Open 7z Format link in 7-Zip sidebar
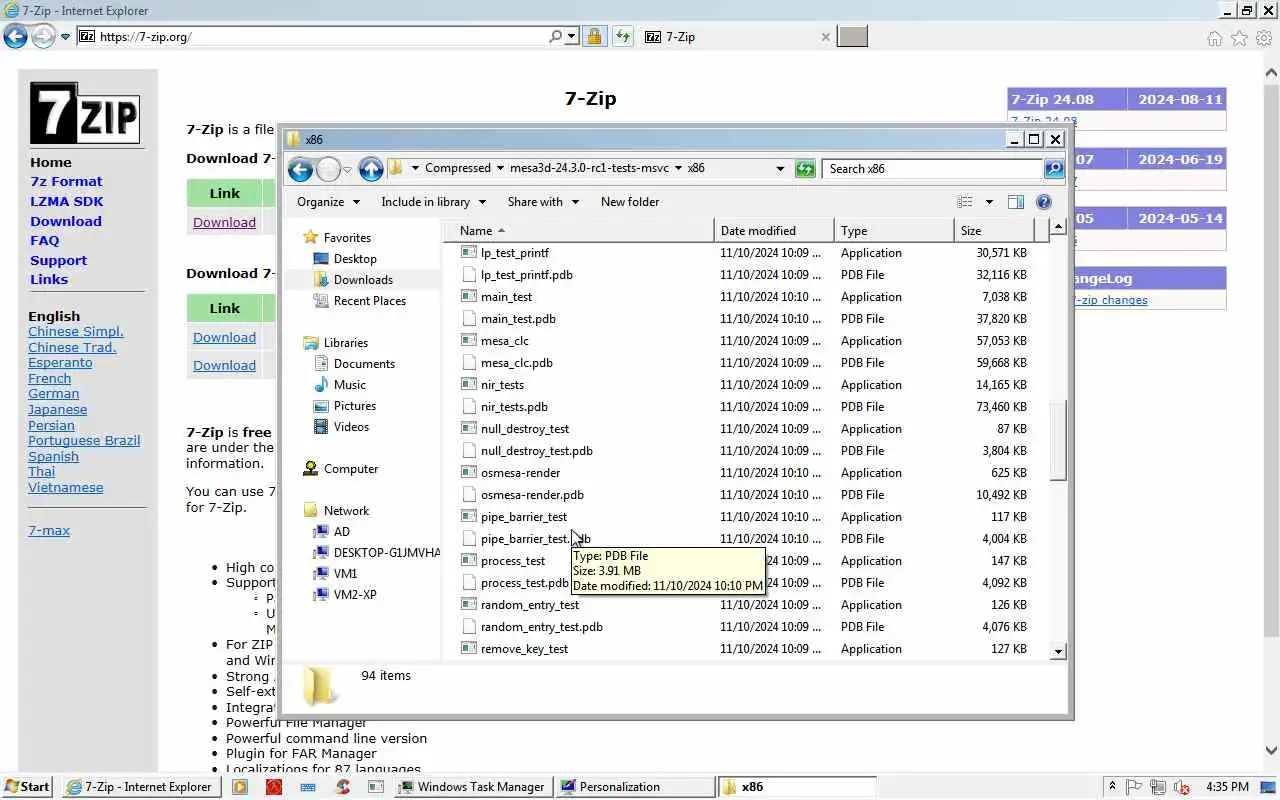The image size is (1280, 800). pyautogui.click(x=66, y=182)
